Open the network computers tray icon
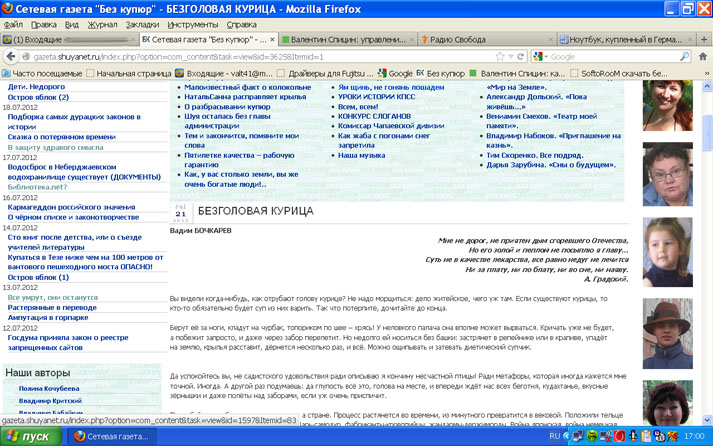The width and height of the screenshot is (713, 446). (x=578, y=436)
